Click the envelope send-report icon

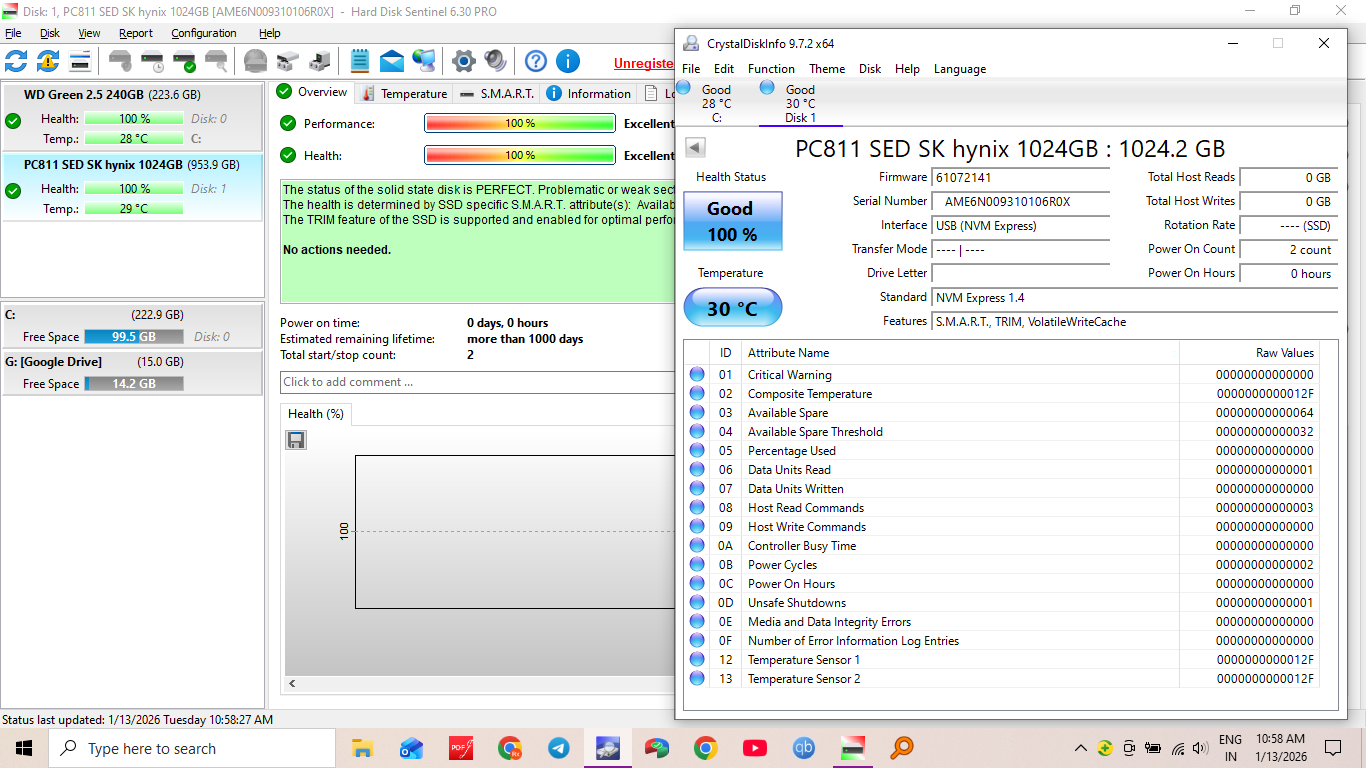coord(392,61)
